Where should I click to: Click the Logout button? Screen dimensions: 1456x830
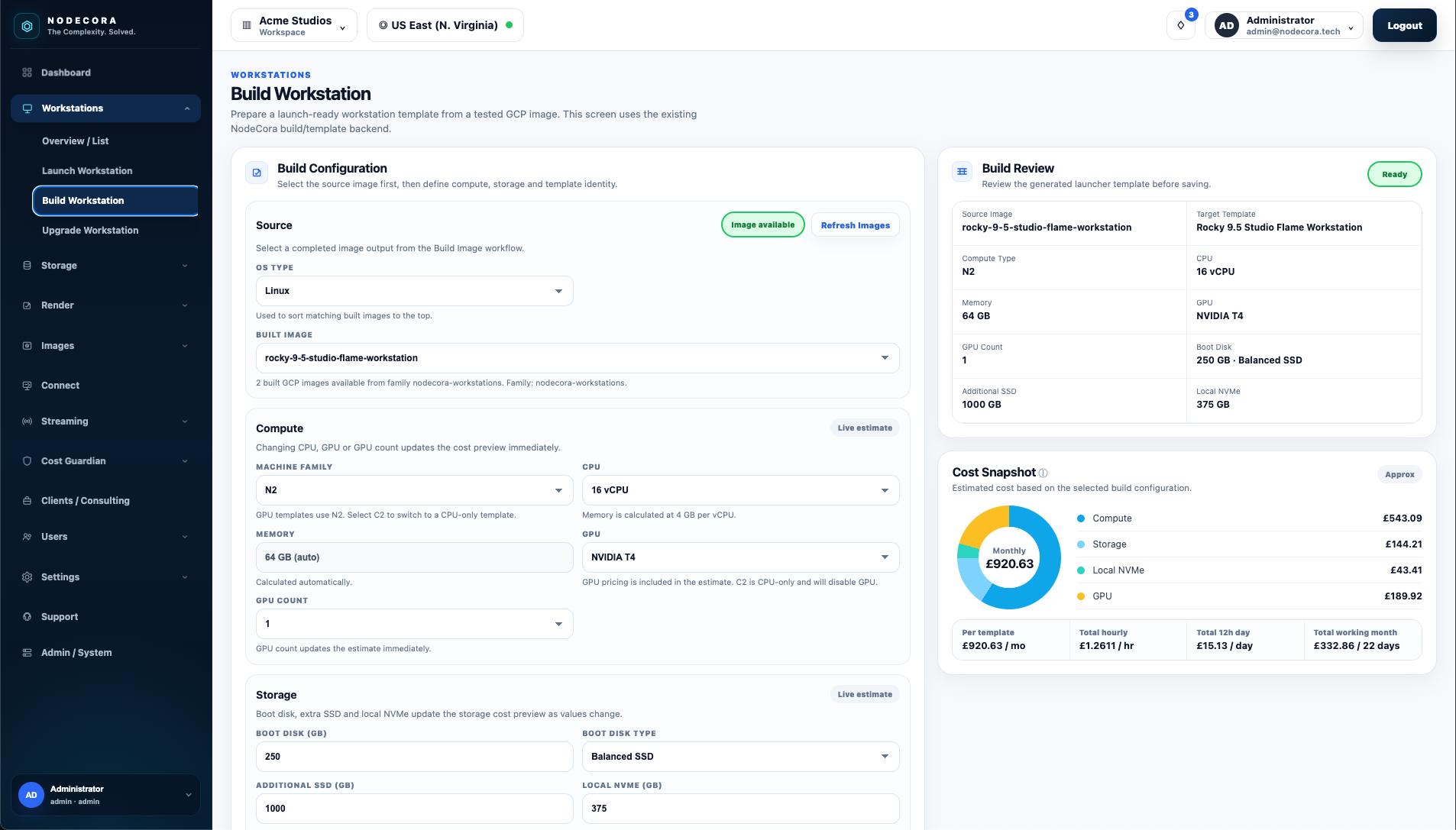(x=1404, y=25)
